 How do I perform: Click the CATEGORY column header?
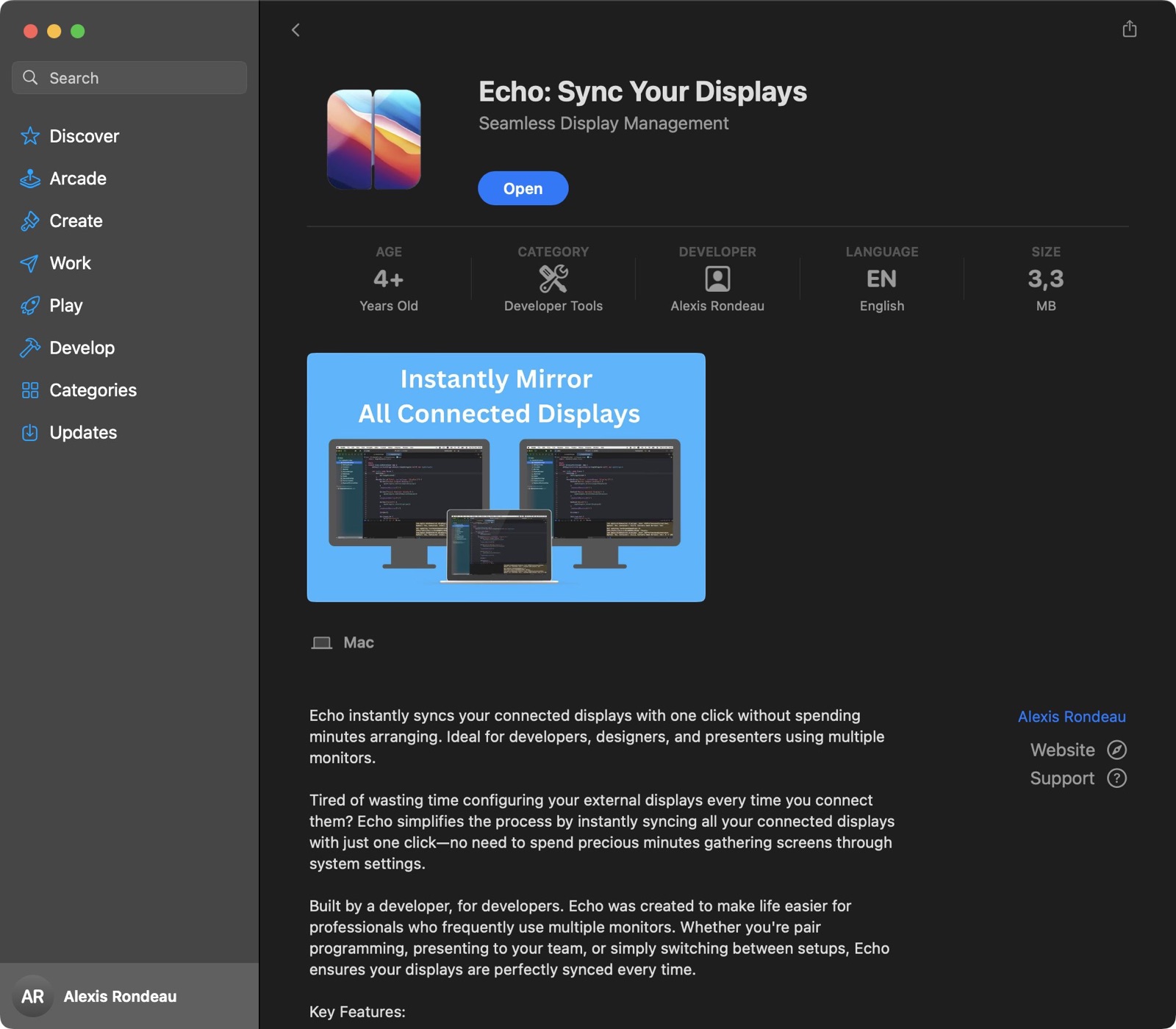pos(553,251)
